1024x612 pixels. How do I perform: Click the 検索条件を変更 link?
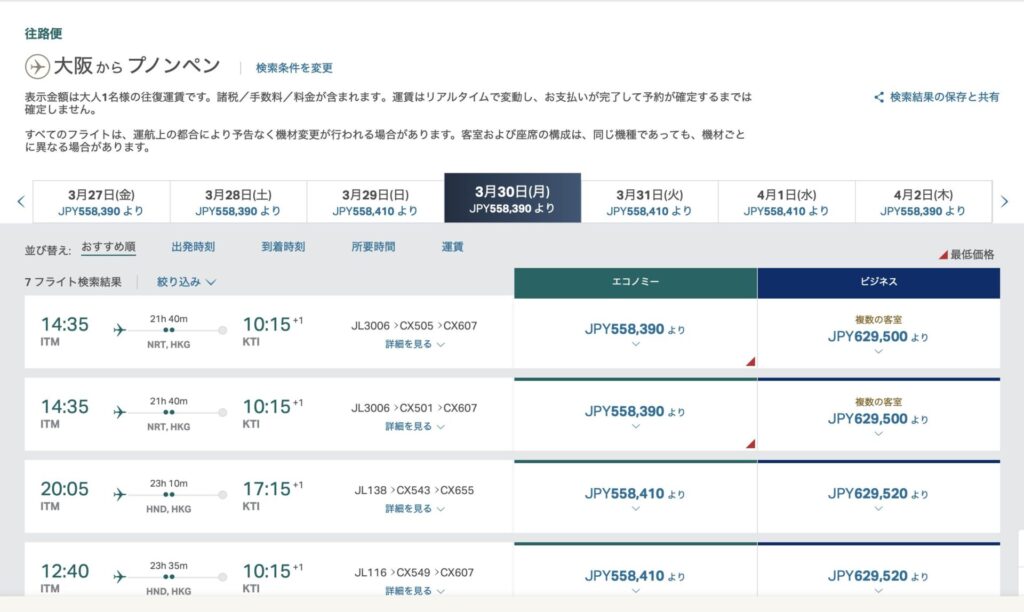[294, 68]
